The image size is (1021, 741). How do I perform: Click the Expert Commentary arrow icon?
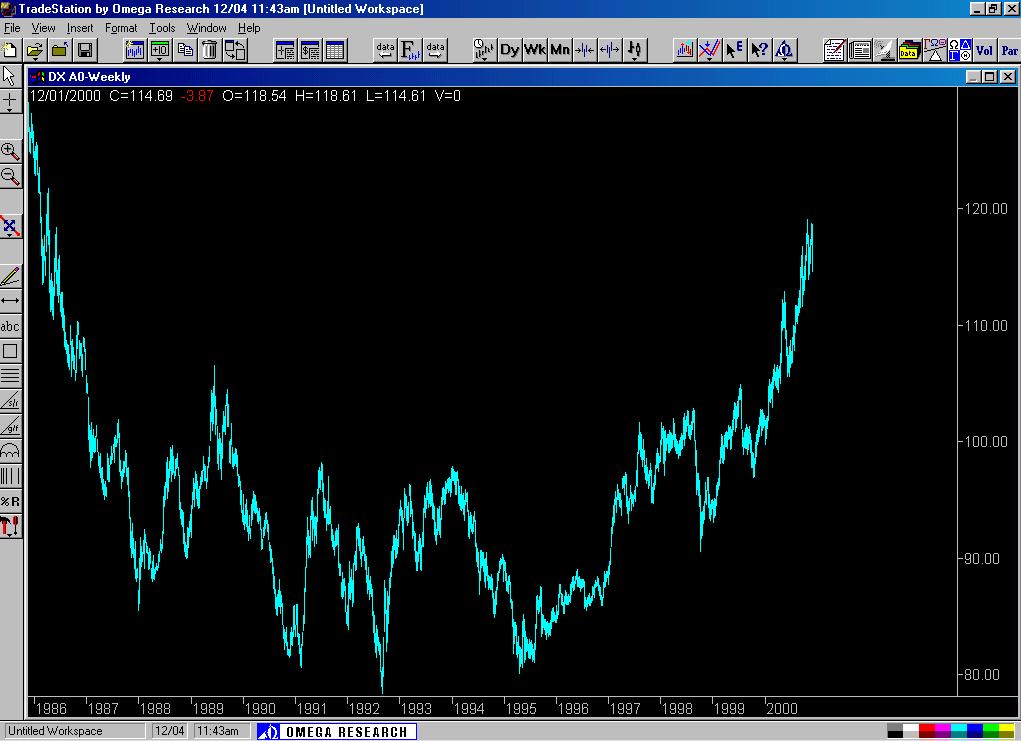(735, 49)
